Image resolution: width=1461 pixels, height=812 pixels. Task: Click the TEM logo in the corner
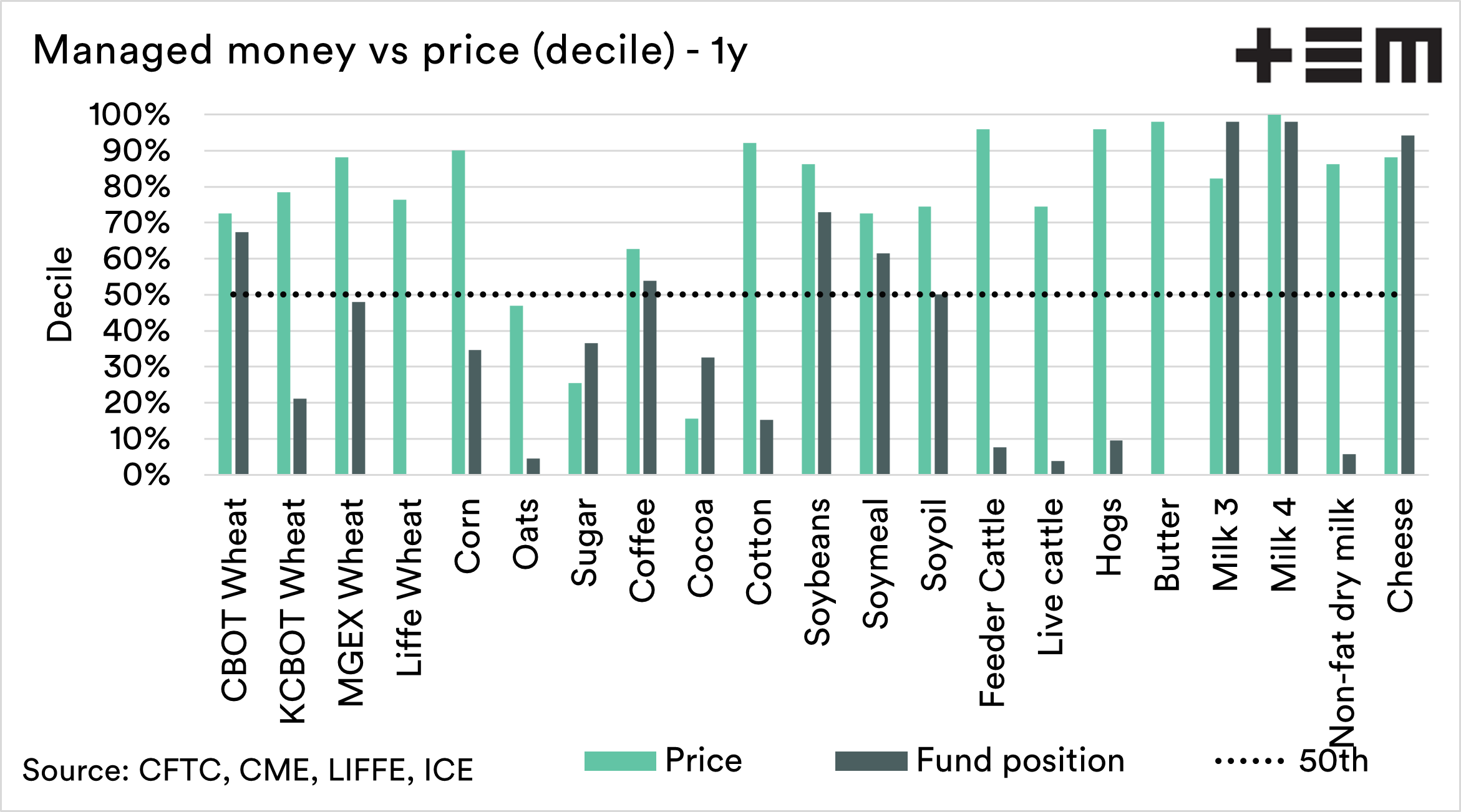[x=1338, y=55]
